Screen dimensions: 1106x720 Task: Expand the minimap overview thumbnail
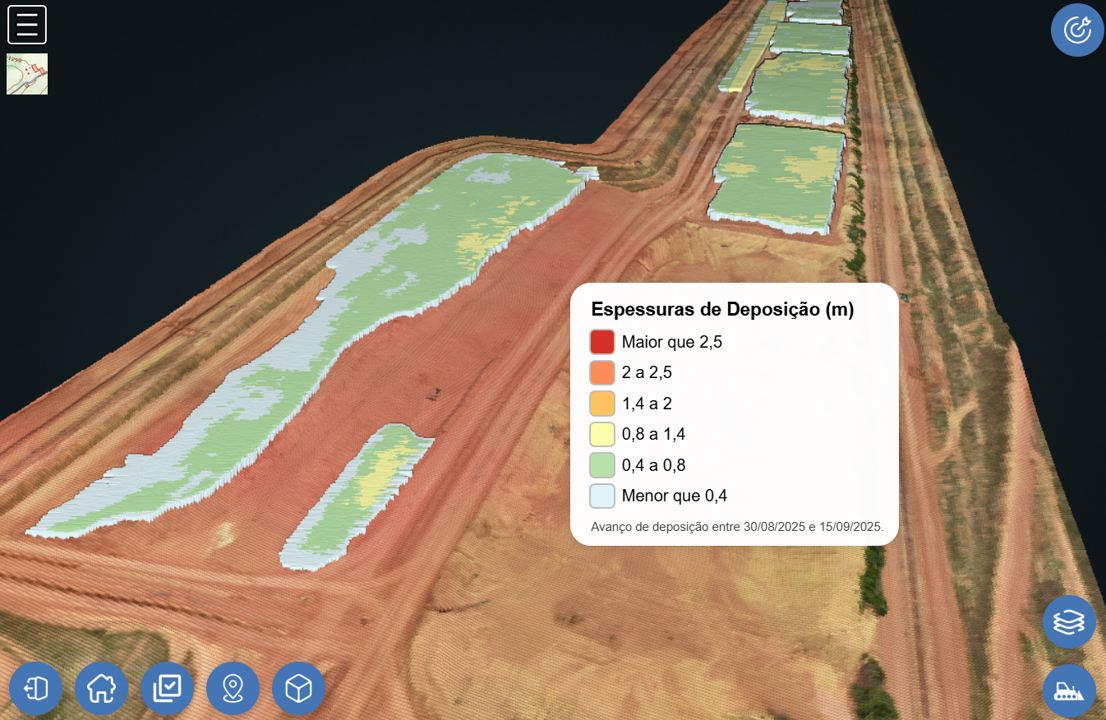click(27, 73)
